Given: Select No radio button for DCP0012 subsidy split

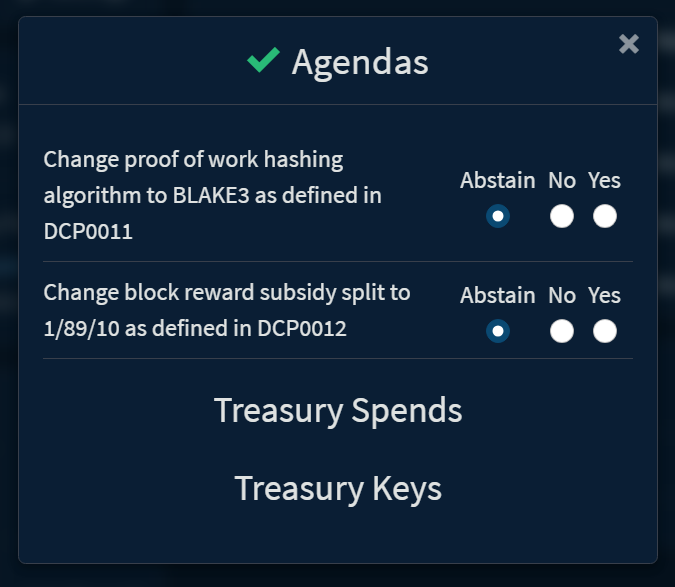Looking at the screenshot, I should point(562,331).
